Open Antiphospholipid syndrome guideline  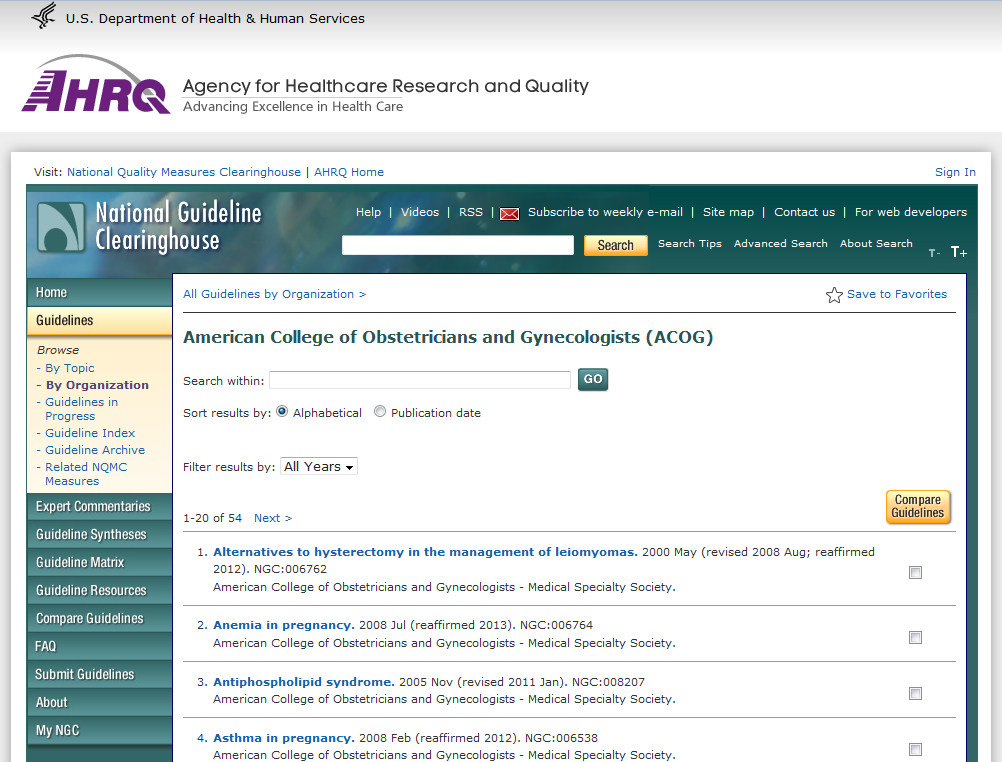coord(304,682)
